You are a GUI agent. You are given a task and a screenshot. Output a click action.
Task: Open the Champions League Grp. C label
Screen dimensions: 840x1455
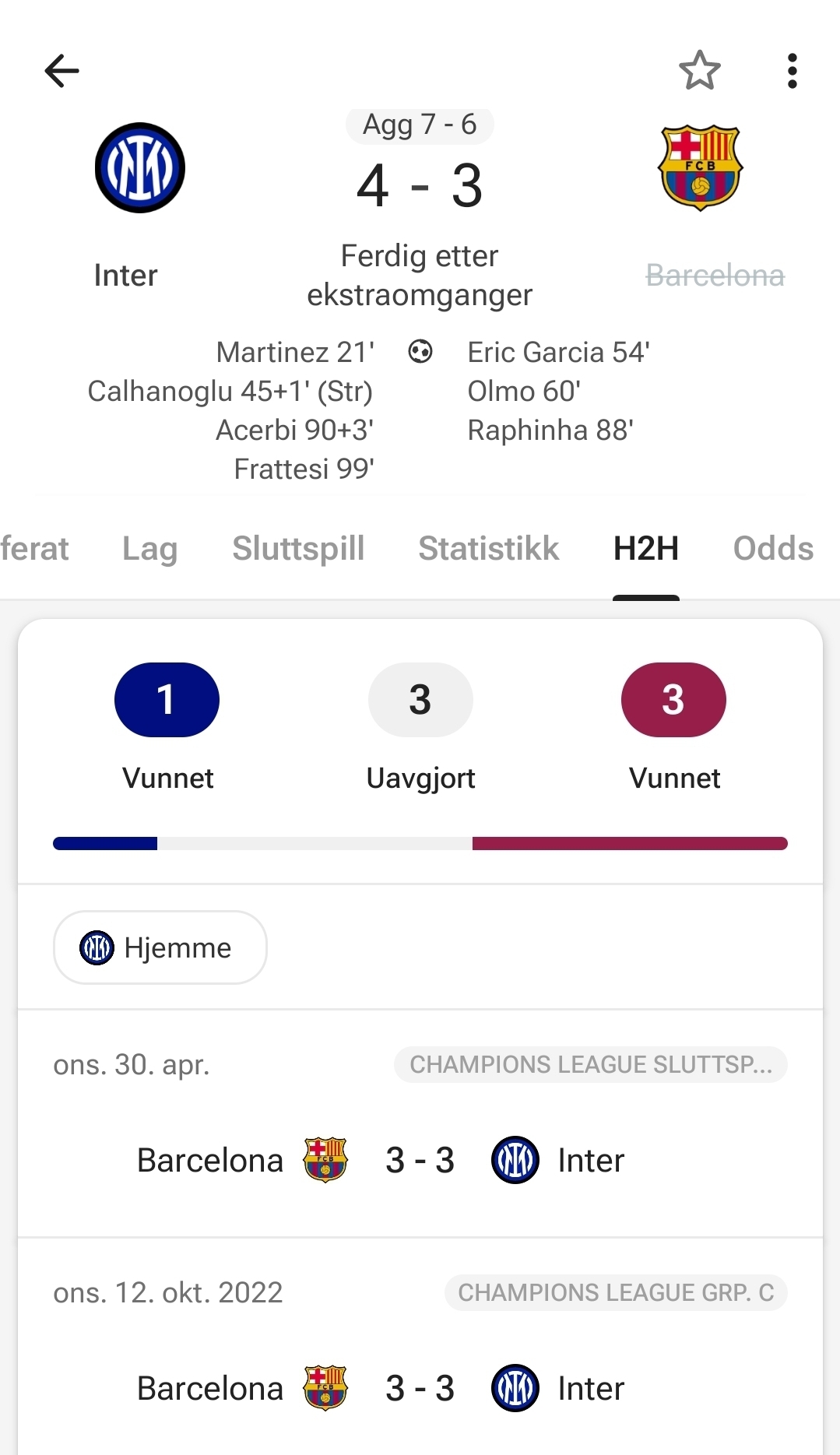pyautogui.click(x=615, y=1292)
